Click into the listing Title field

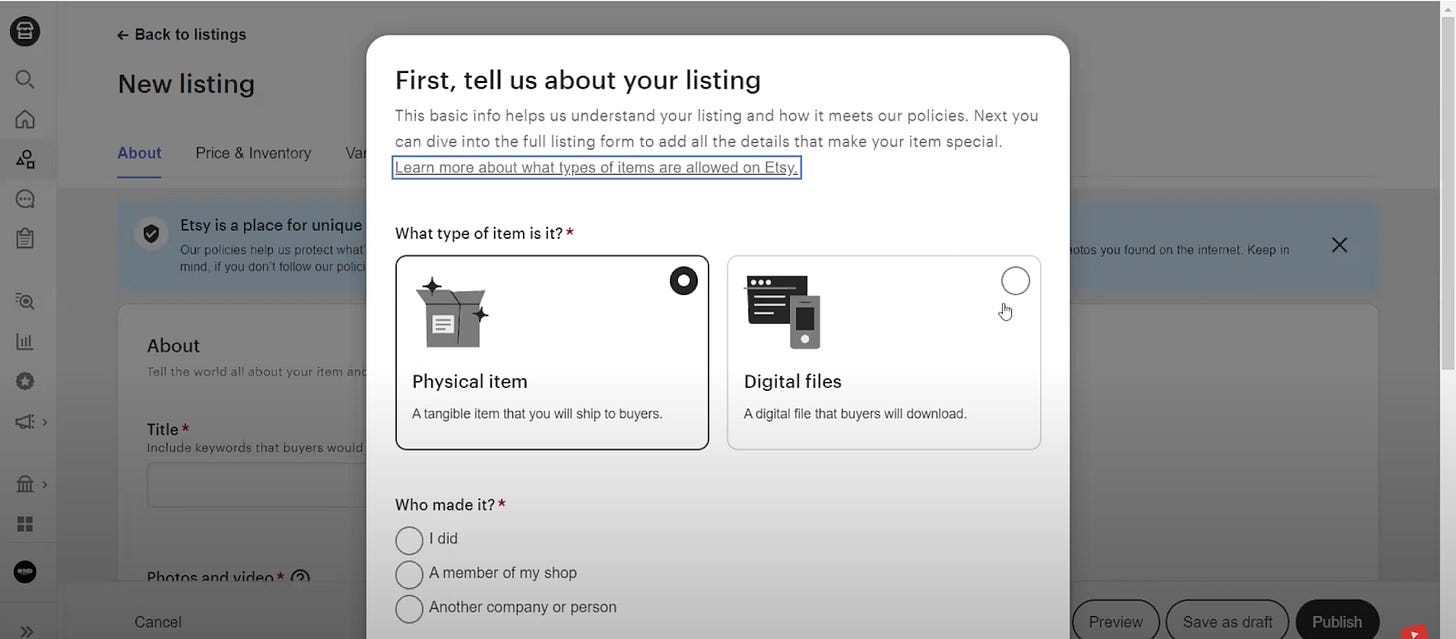click(257, 486)
